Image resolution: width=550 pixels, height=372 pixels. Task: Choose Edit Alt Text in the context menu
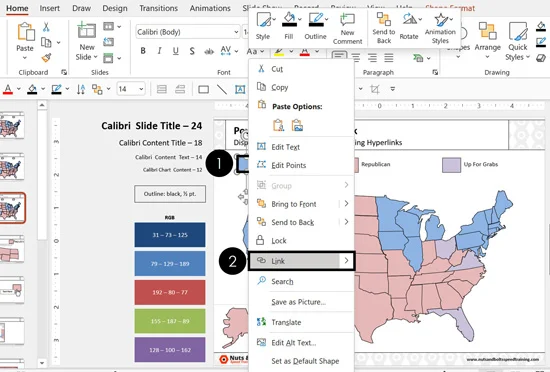(x=301, y=343)
